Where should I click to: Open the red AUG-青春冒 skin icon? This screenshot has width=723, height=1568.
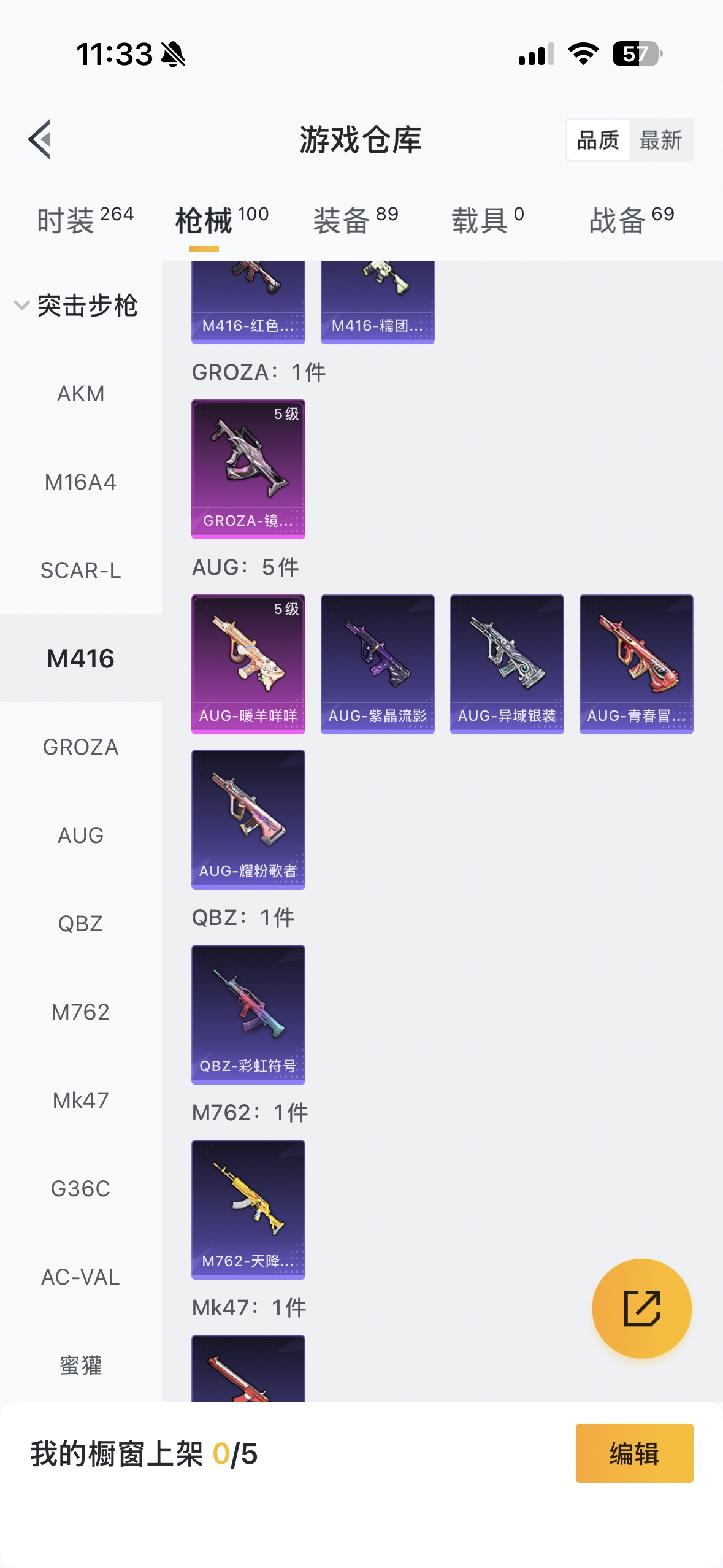pos(637,664)
